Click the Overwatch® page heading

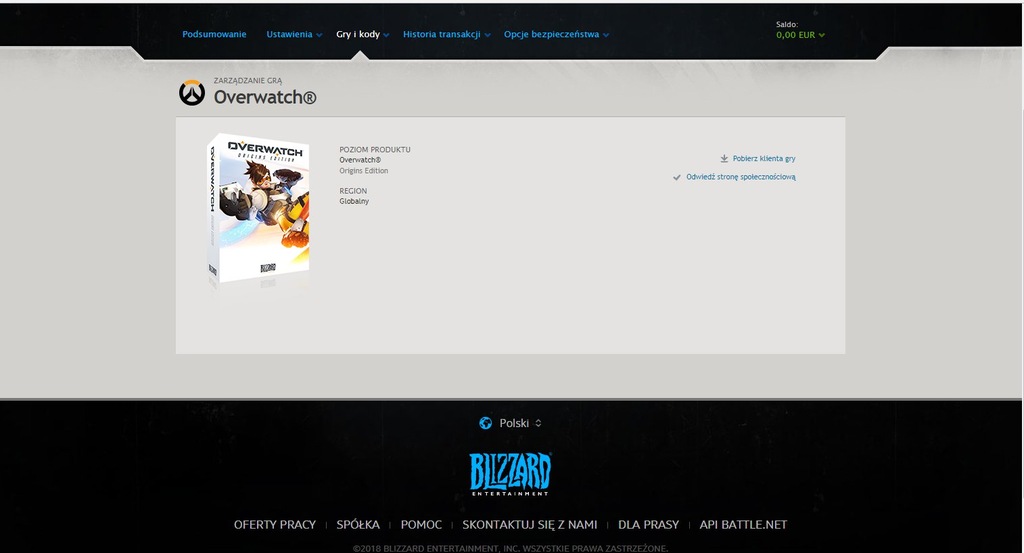click(265, 97)
